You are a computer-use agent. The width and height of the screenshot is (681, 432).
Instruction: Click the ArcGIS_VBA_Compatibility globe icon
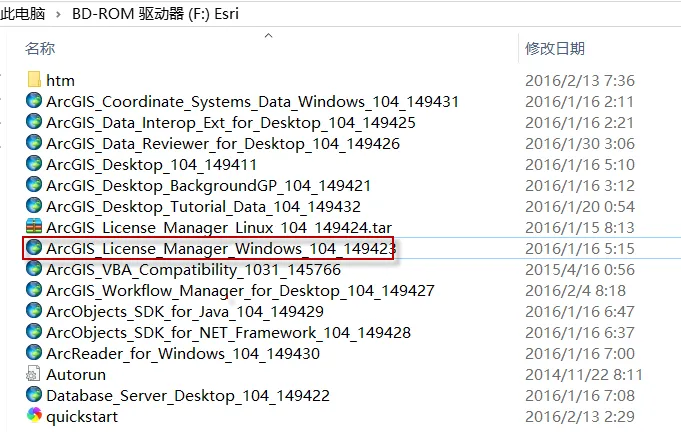(34, 269)
